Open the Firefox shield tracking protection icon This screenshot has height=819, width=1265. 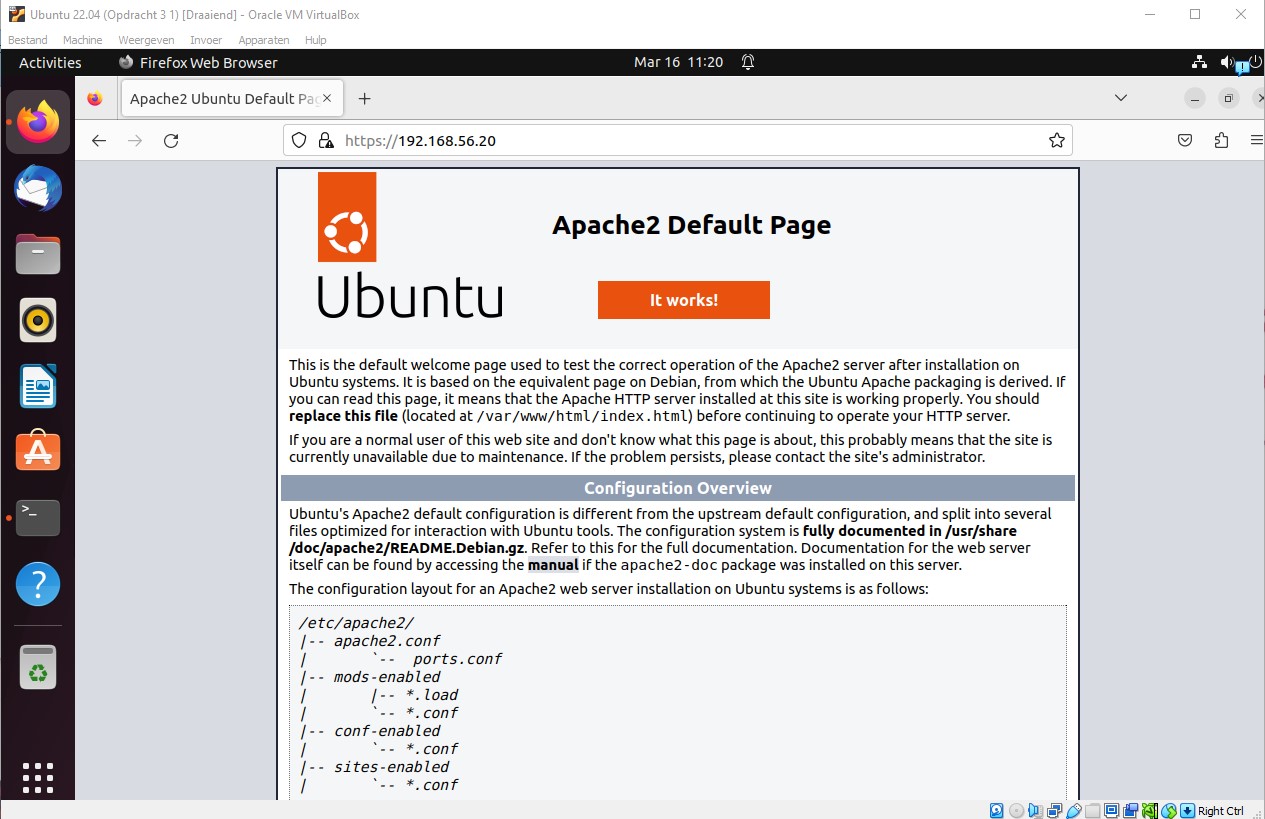[299, 141]
